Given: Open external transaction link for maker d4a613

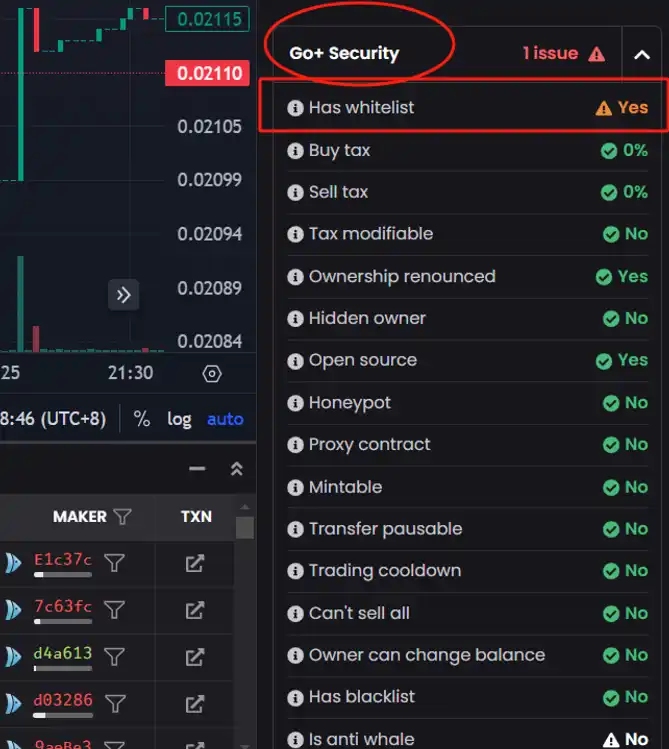Looking at the screenshot, I should [195, 656].
